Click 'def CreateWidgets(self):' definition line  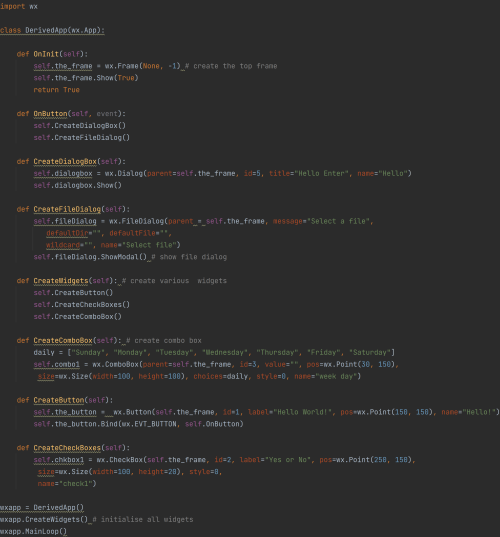[67, 281]
